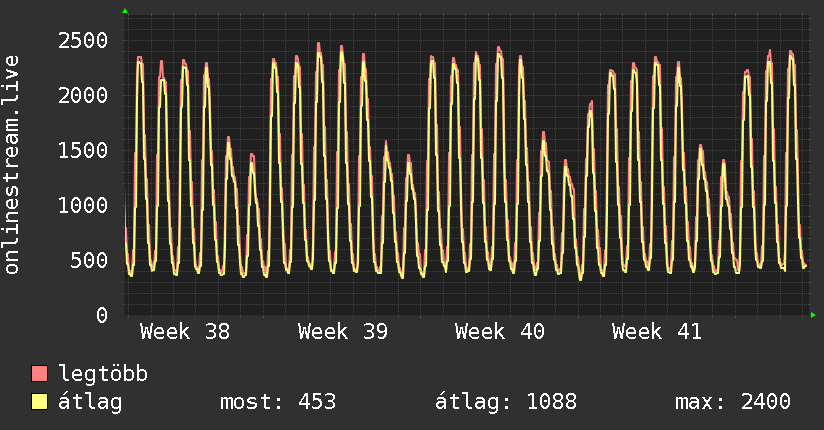This screenshot has height=430, width=824.
Task: Click the green arrow atop the y-axis
Action: coord(125,11)
